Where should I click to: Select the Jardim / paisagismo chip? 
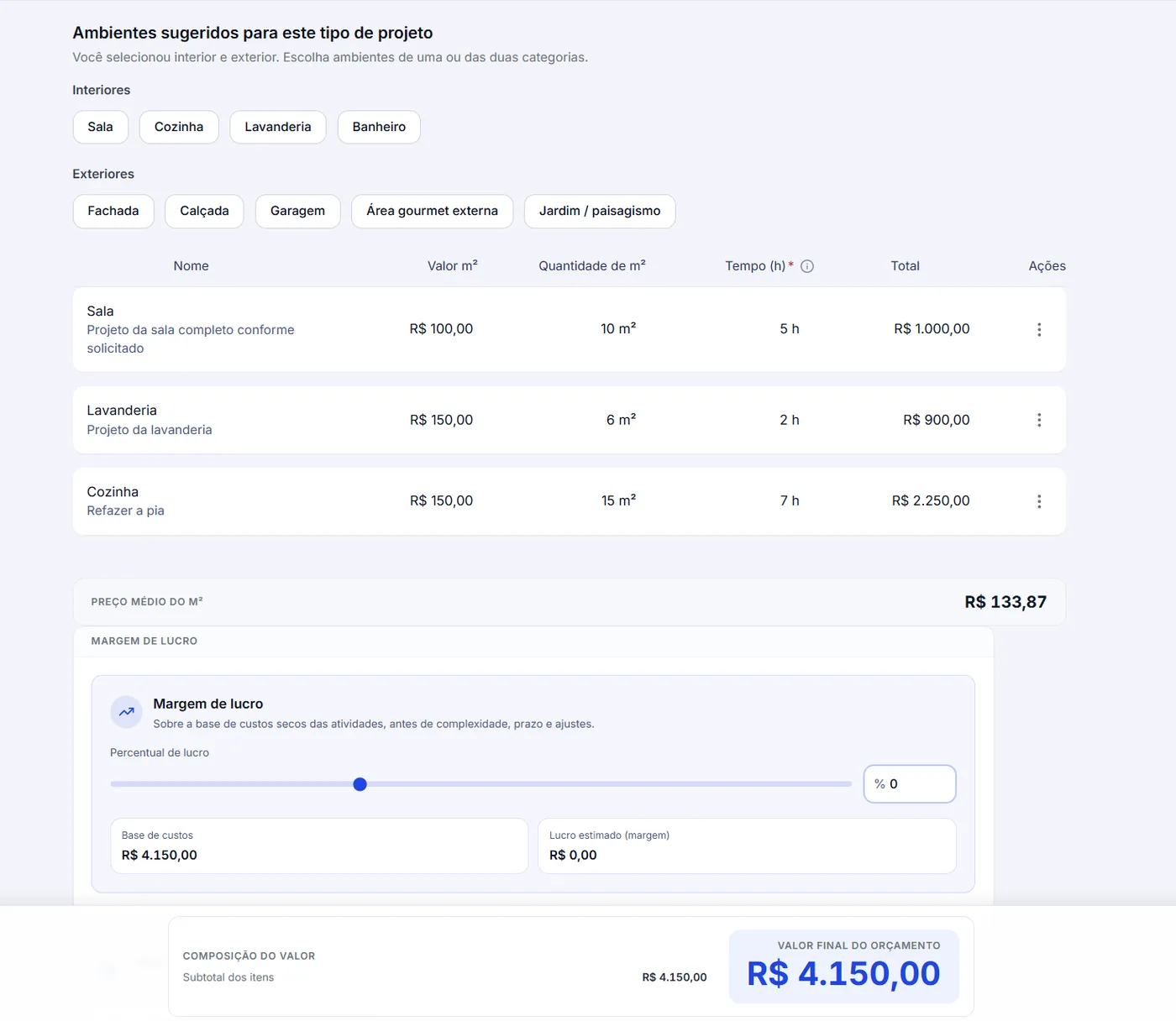(x=600, y=211)
